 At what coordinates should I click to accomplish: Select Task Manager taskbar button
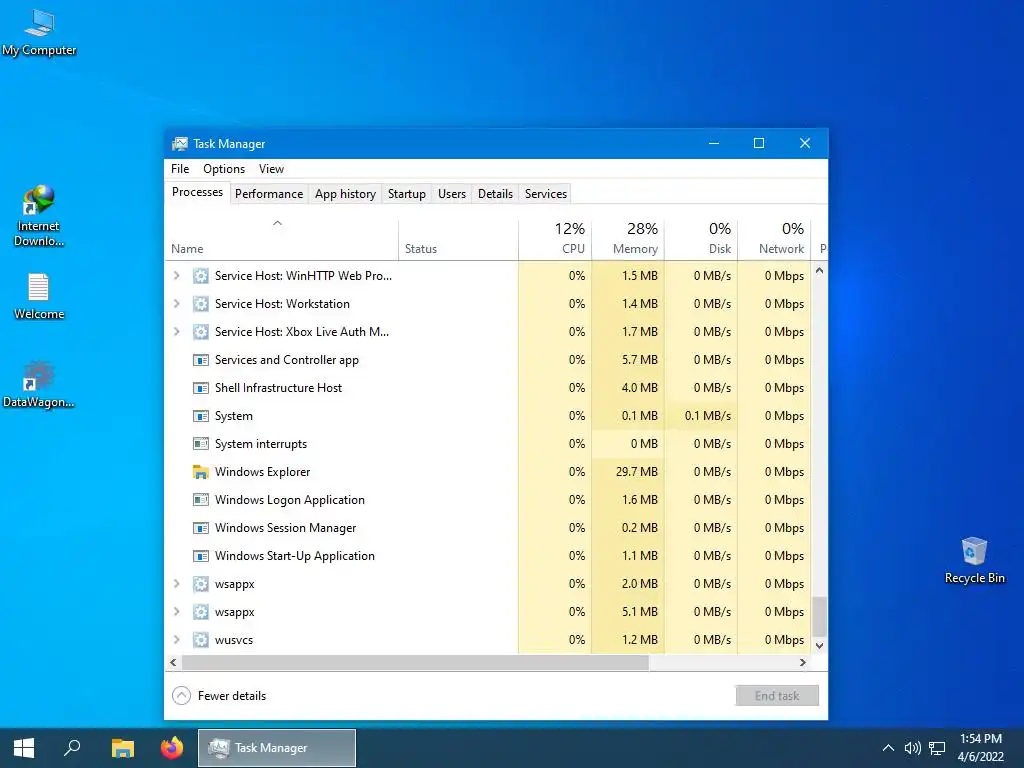point(277,748)
